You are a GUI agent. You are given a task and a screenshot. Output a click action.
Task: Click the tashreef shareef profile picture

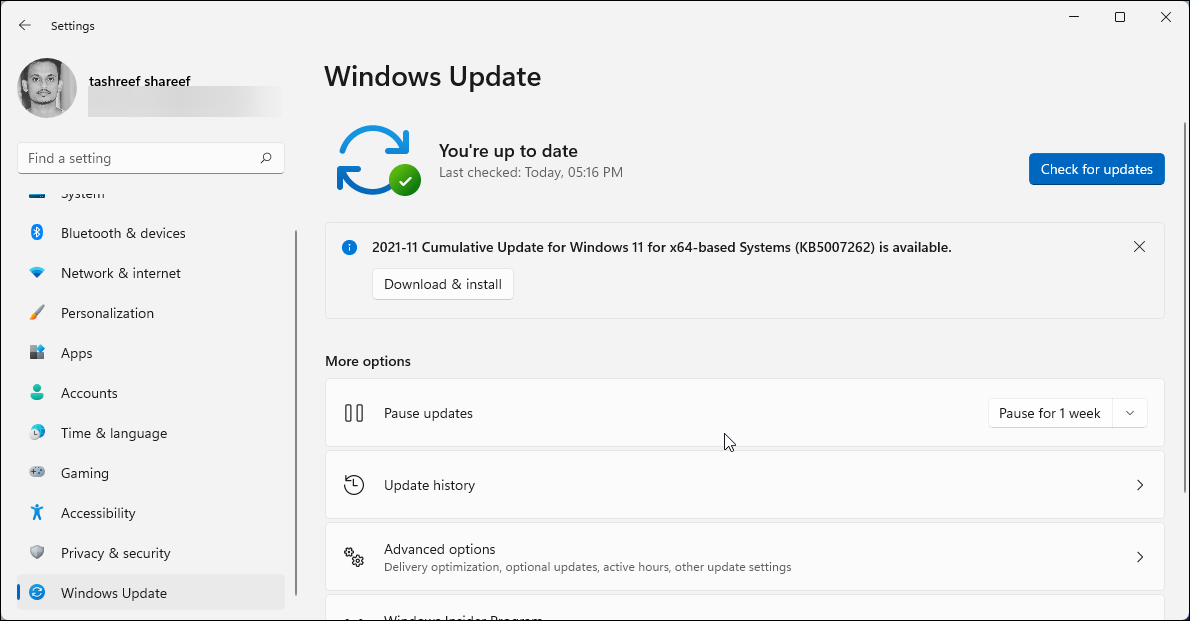tap(47, 88)
